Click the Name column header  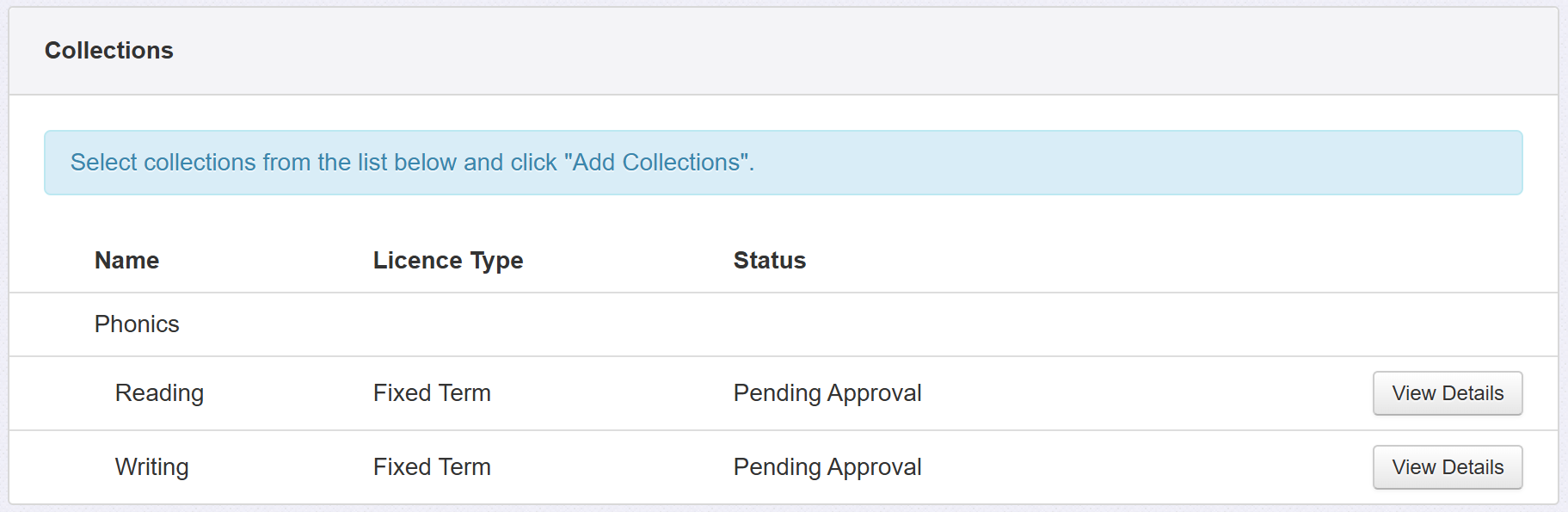click(126, 261)
